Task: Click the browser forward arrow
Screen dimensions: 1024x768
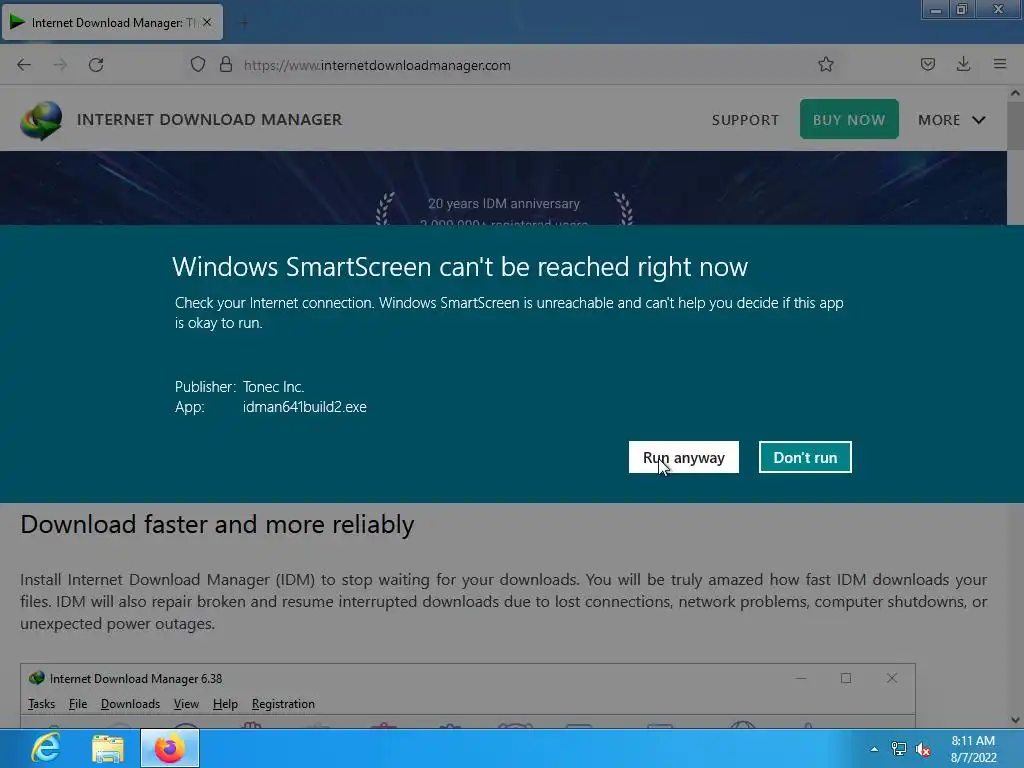Action: [60, 65]
